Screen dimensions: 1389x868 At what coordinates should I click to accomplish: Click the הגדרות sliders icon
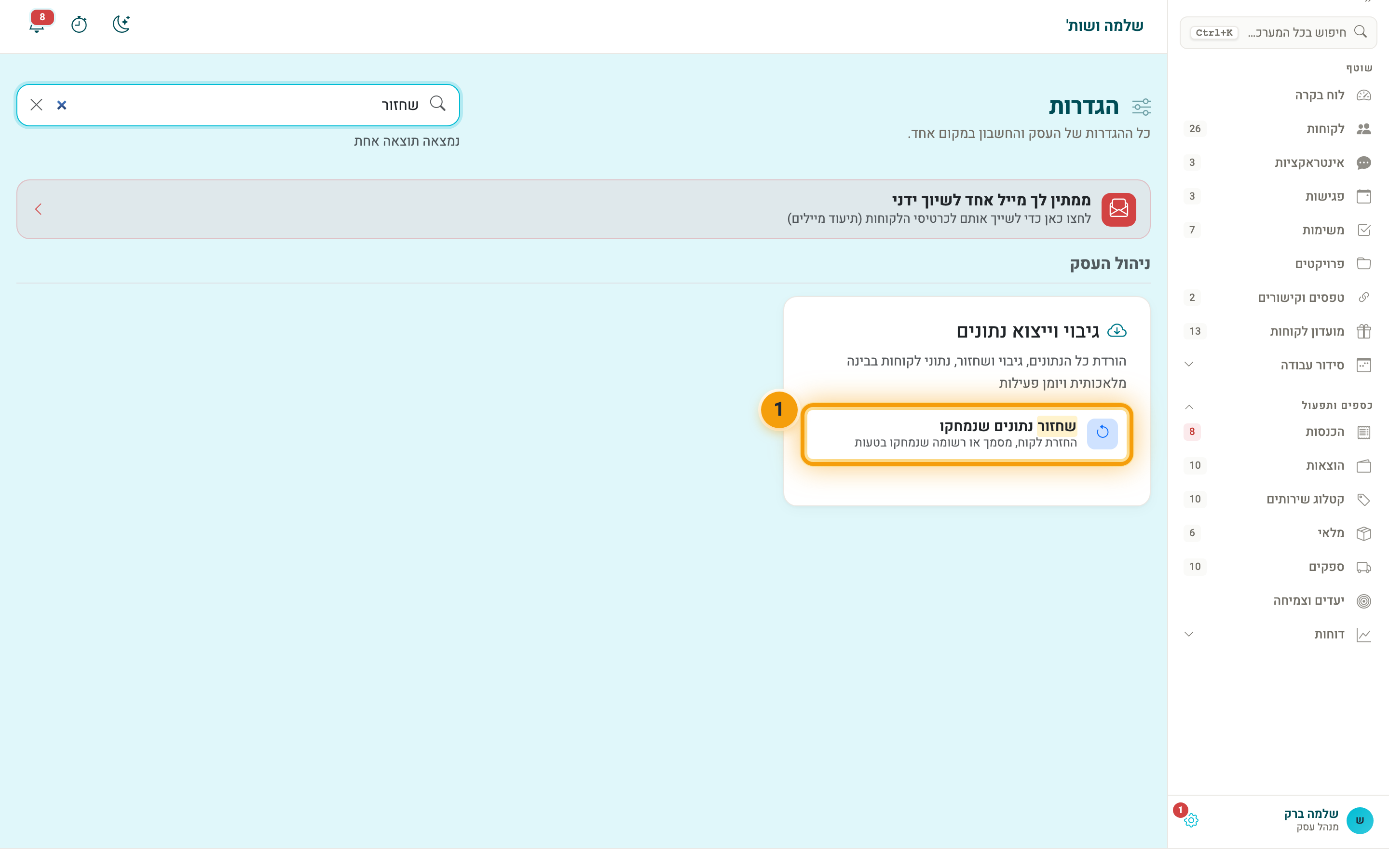[x=1141, y=108]
